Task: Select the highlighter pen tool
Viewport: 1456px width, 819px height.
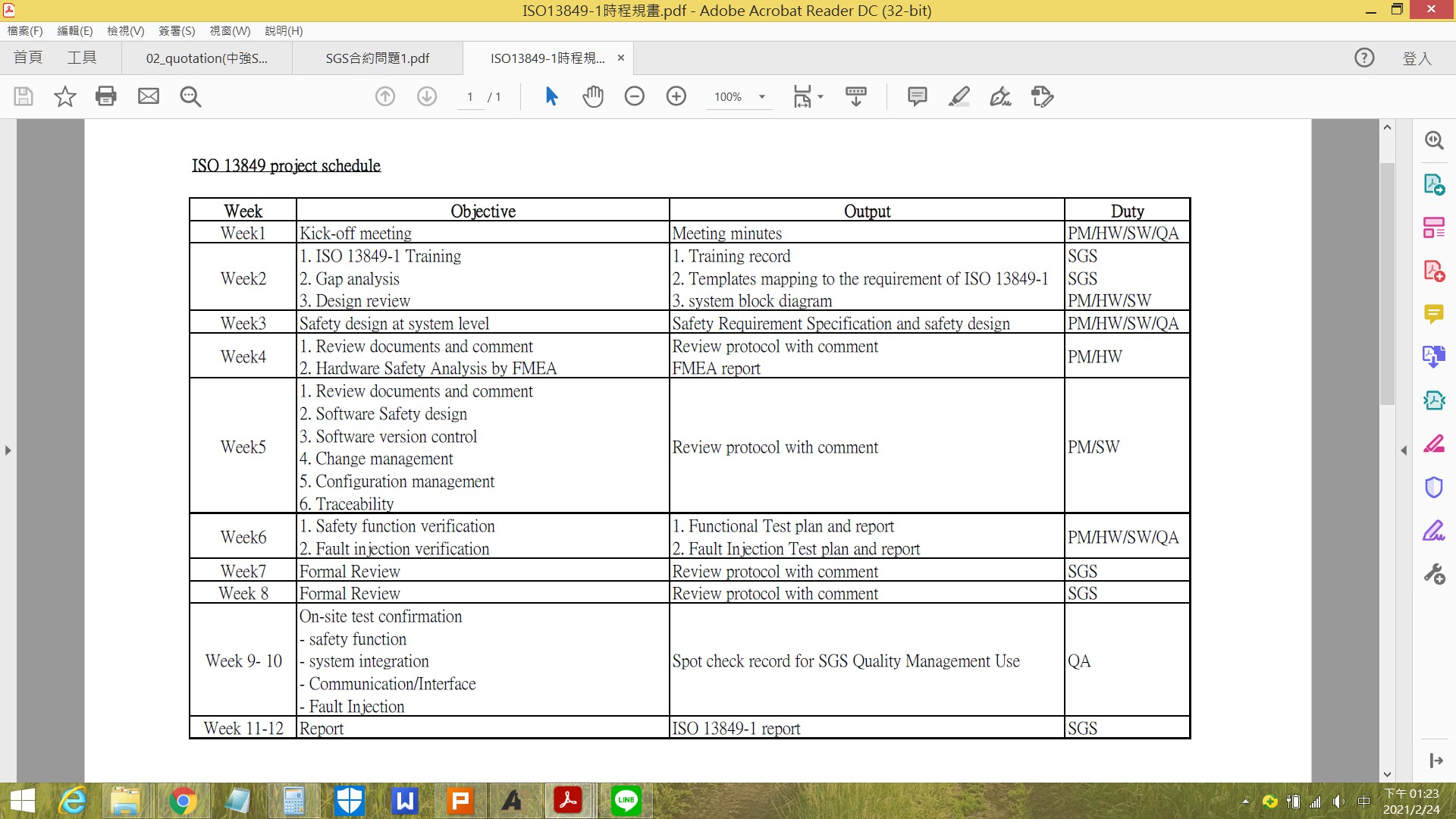Action: point(959,96)
